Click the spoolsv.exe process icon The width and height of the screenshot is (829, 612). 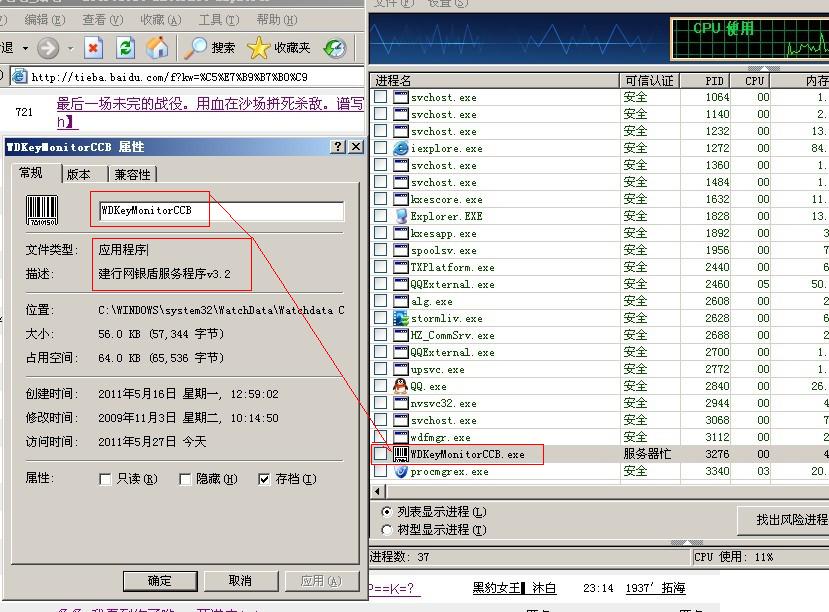[x=401, y=250]
